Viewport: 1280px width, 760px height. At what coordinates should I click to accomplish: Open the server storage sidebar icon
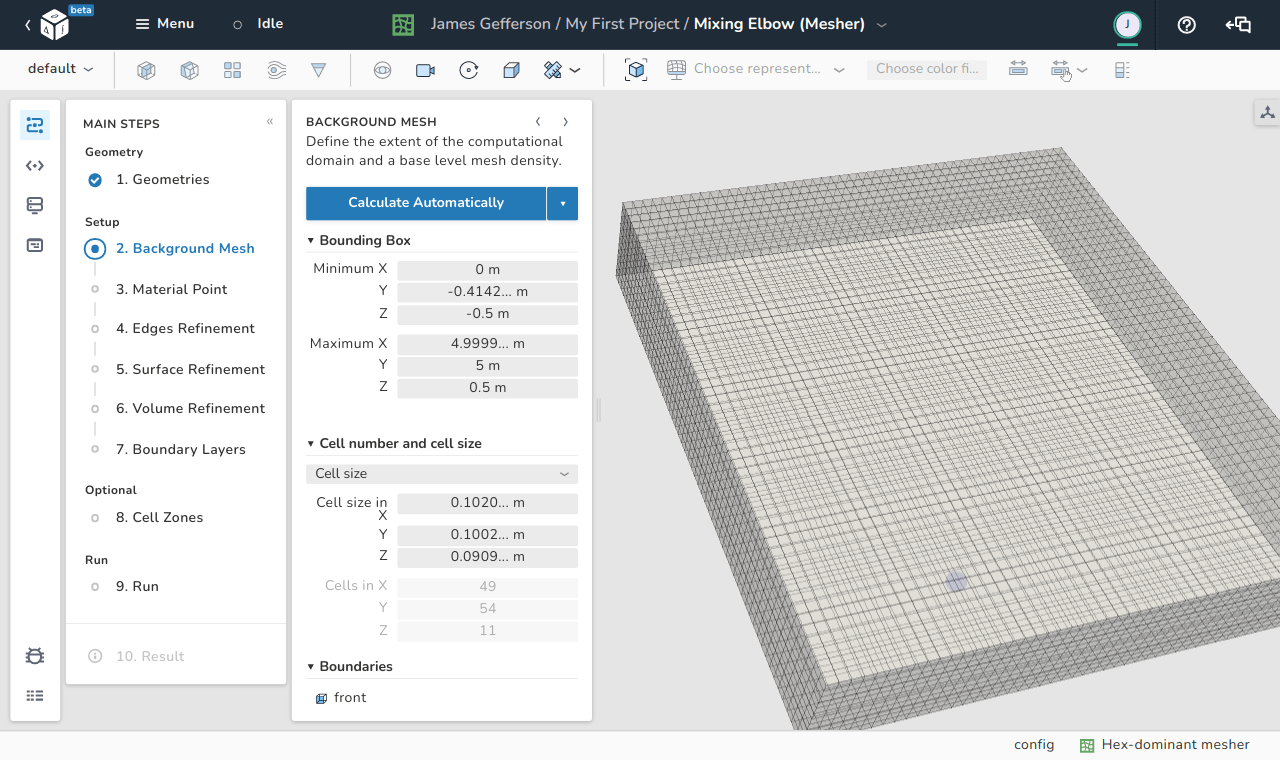pos(35,205)
